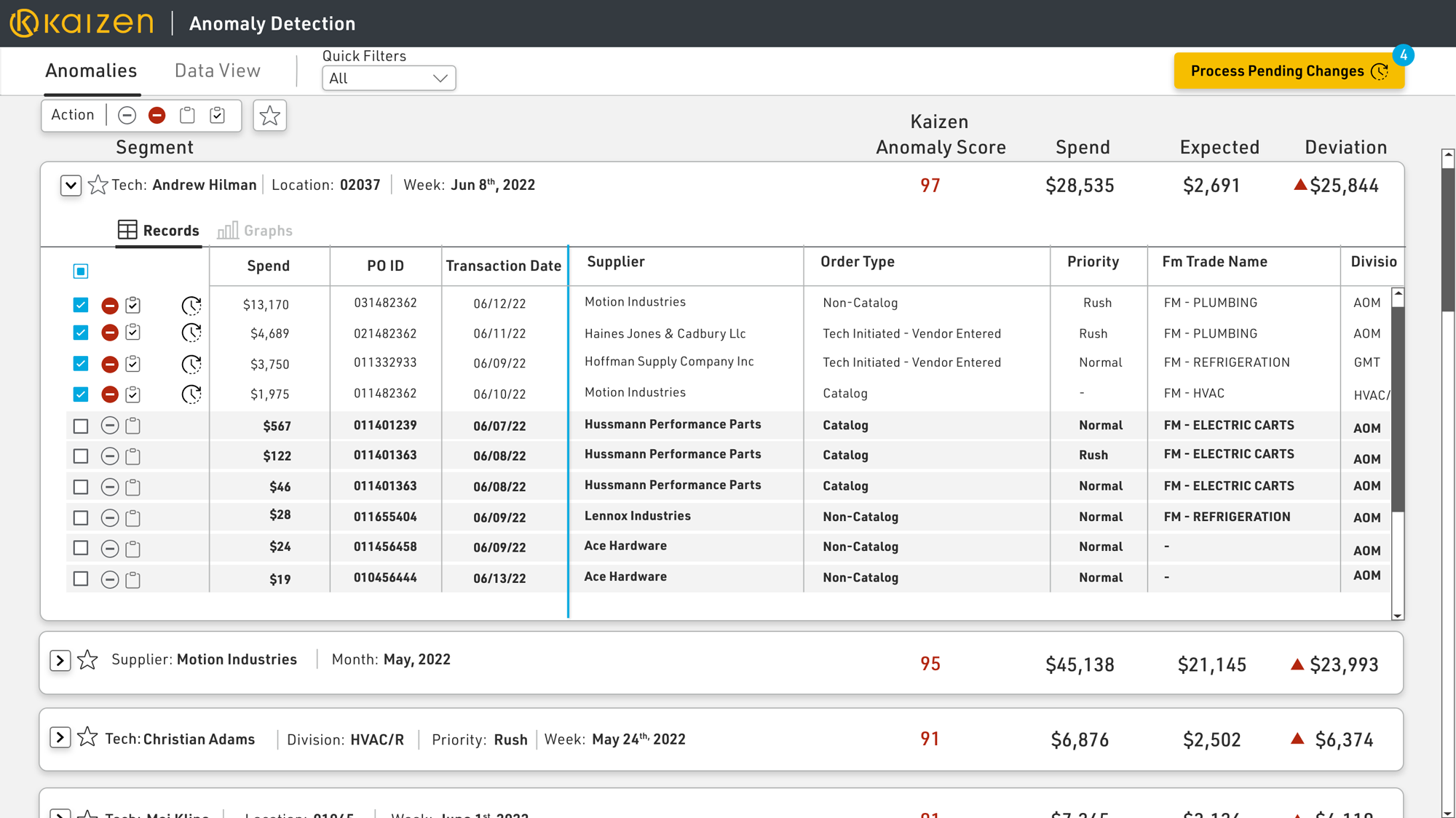Click the clipboard checkmark icon in Action toolbar
The width and height of the screenshot is (1456, 818).
(x=217, y=115)
